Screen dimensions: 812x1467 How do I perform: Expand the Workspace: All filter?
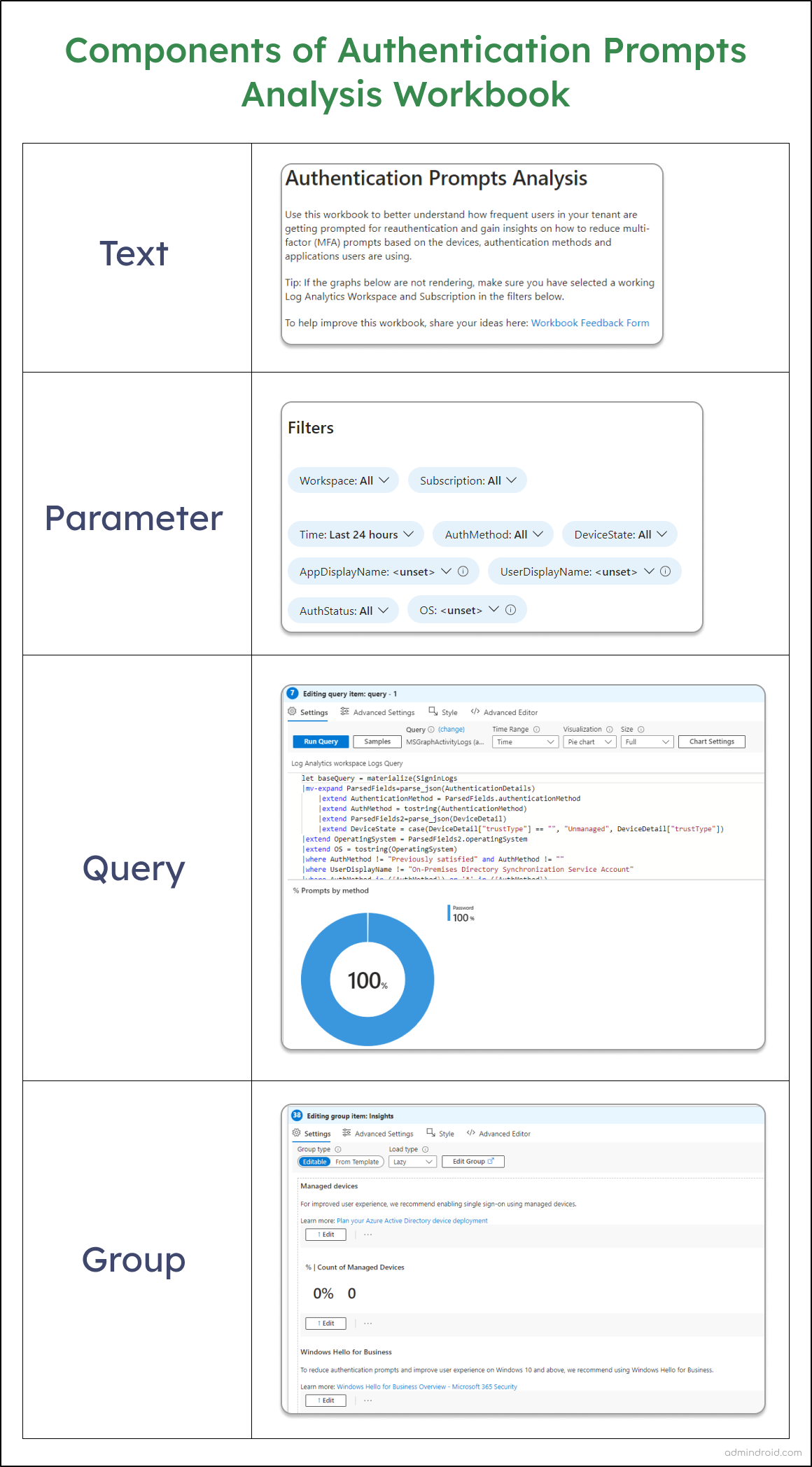coord(343,480)
